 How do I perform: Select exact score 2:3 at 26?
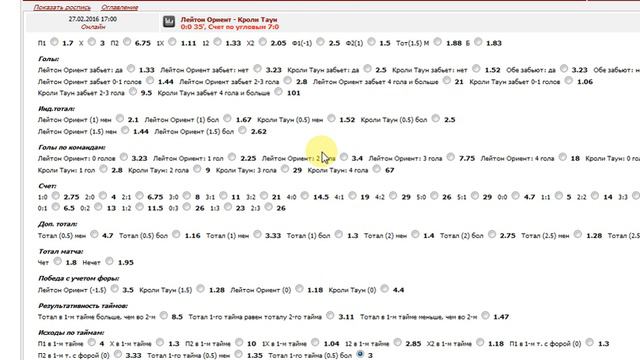[268, 207]
